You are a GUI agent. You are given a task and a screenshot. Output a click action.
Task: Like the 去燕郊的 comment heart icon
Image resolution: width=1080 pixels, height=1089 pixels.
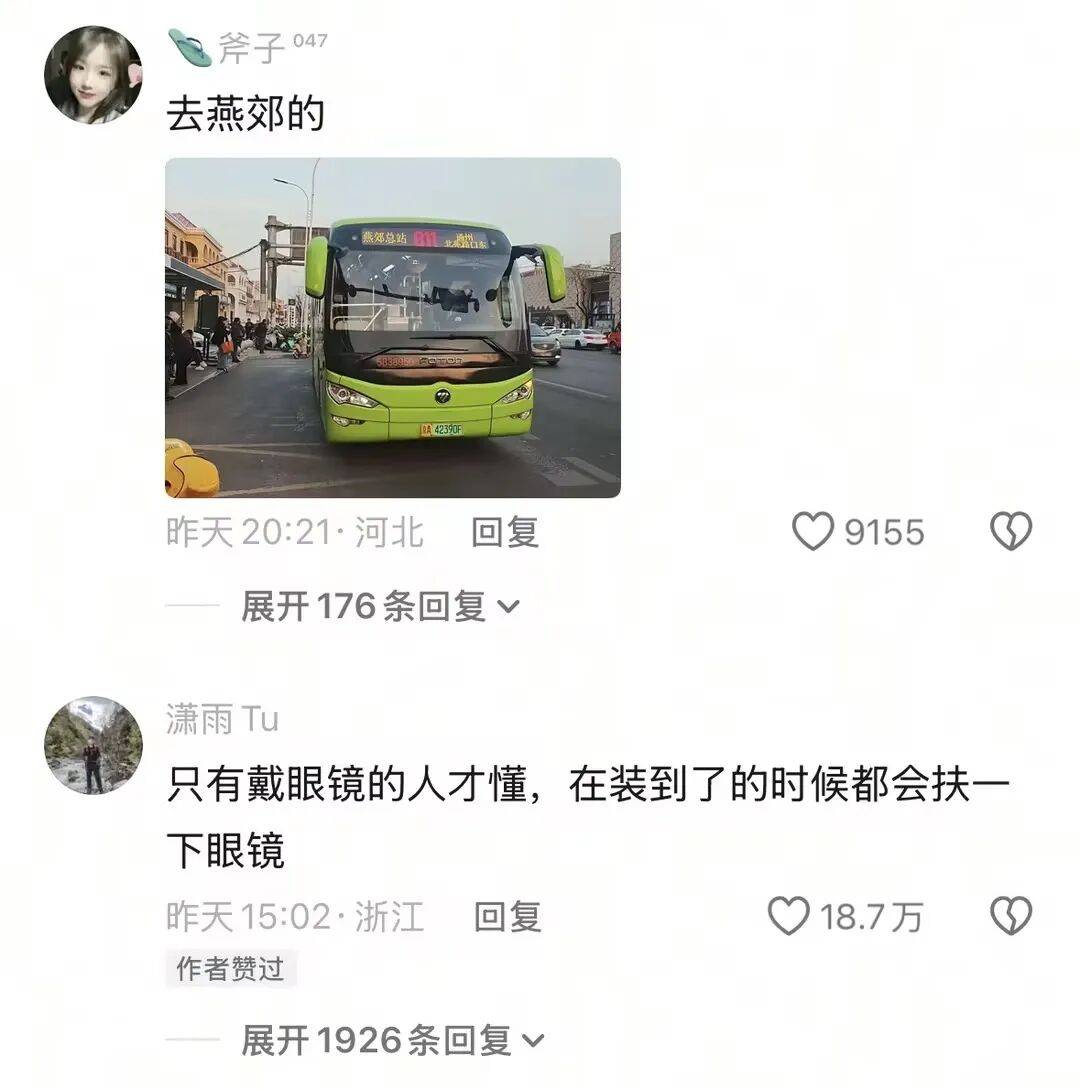812,531
